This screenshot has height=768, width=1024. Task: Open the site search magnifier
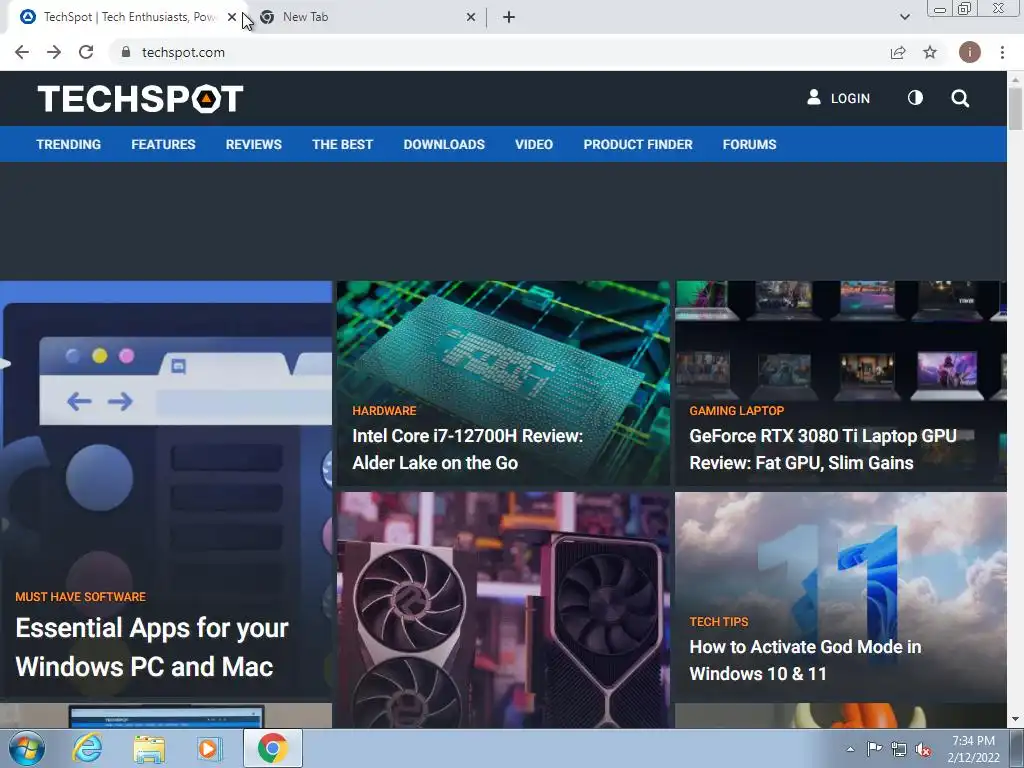click(x=960, y=98)
